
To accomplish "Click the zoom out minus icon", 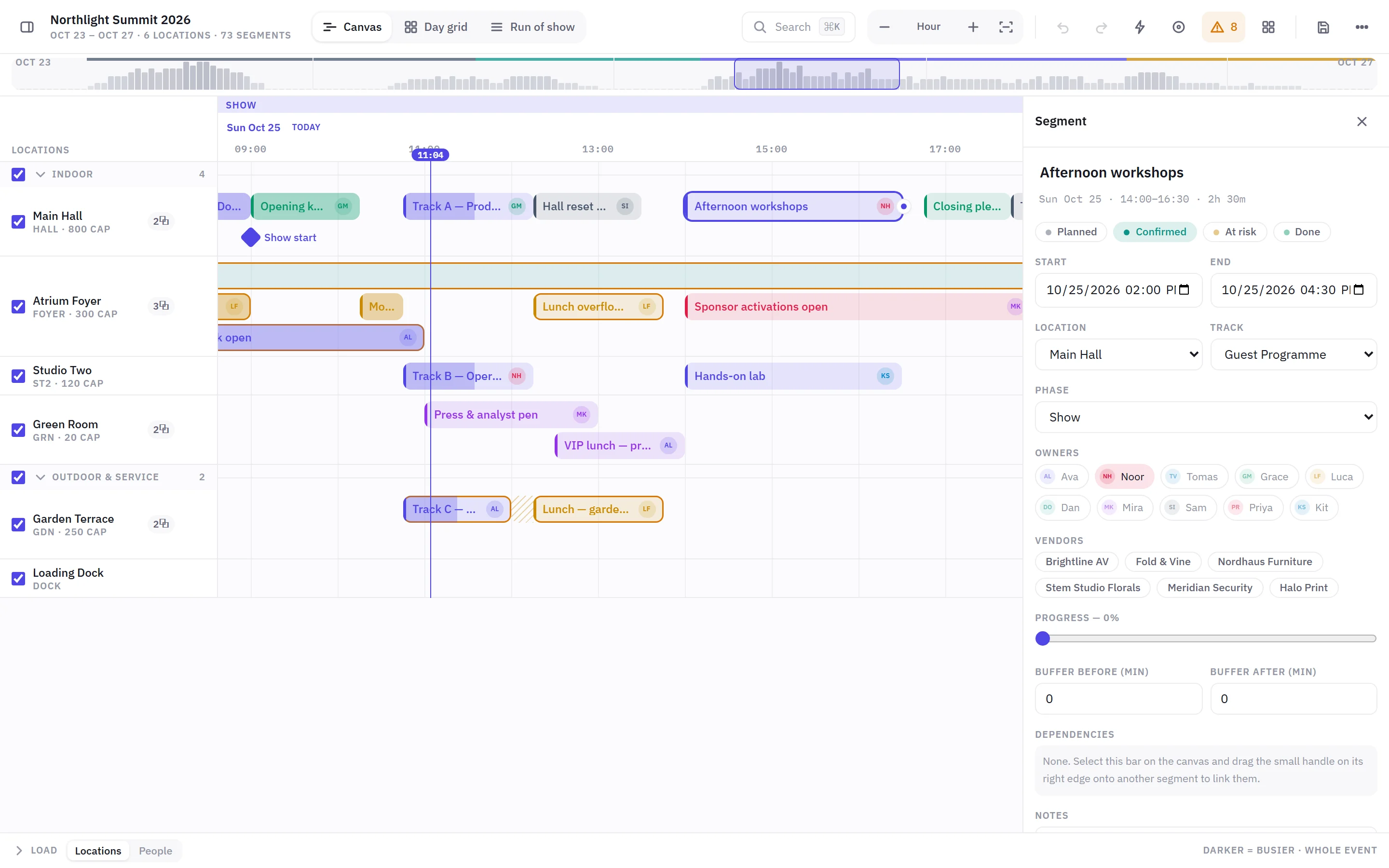I will pos(885,27).
